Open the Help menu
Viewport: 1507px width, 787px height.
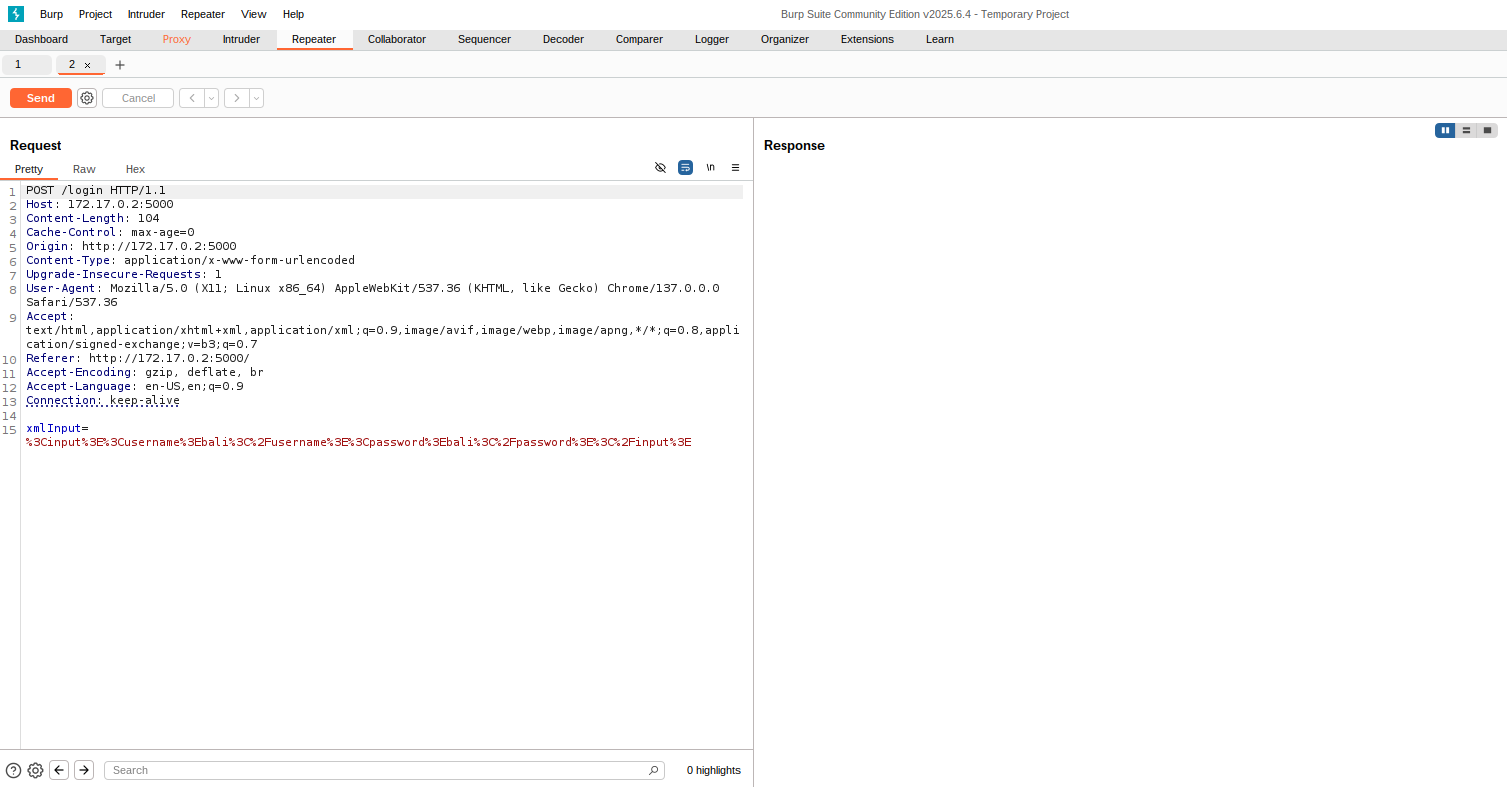coord(293,14)
